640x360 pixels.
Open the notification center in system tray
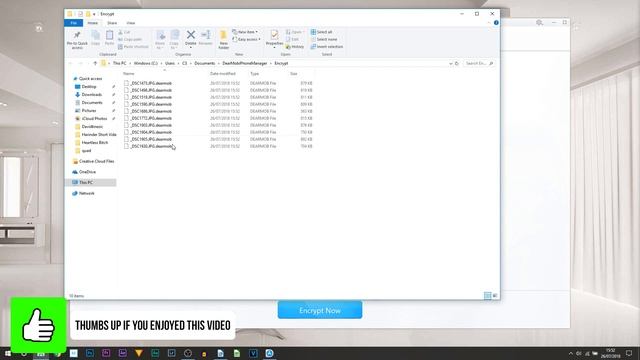[x=629, y=353]
